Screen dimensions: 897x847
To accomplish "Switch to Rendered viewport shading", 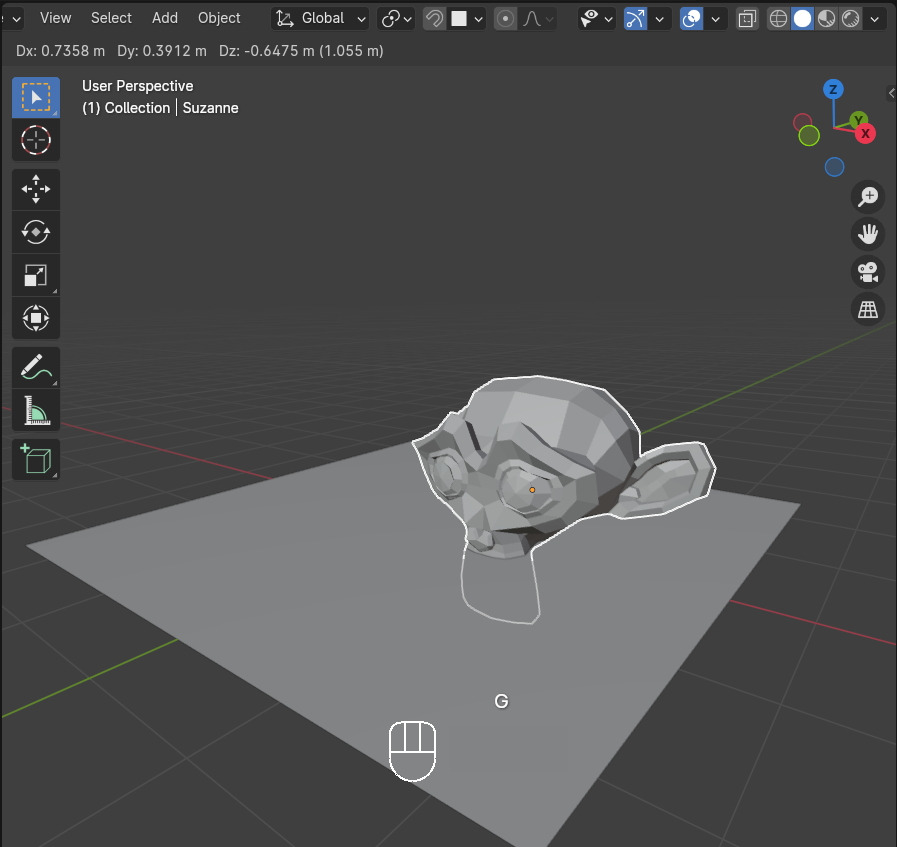I will click(851, 19).
